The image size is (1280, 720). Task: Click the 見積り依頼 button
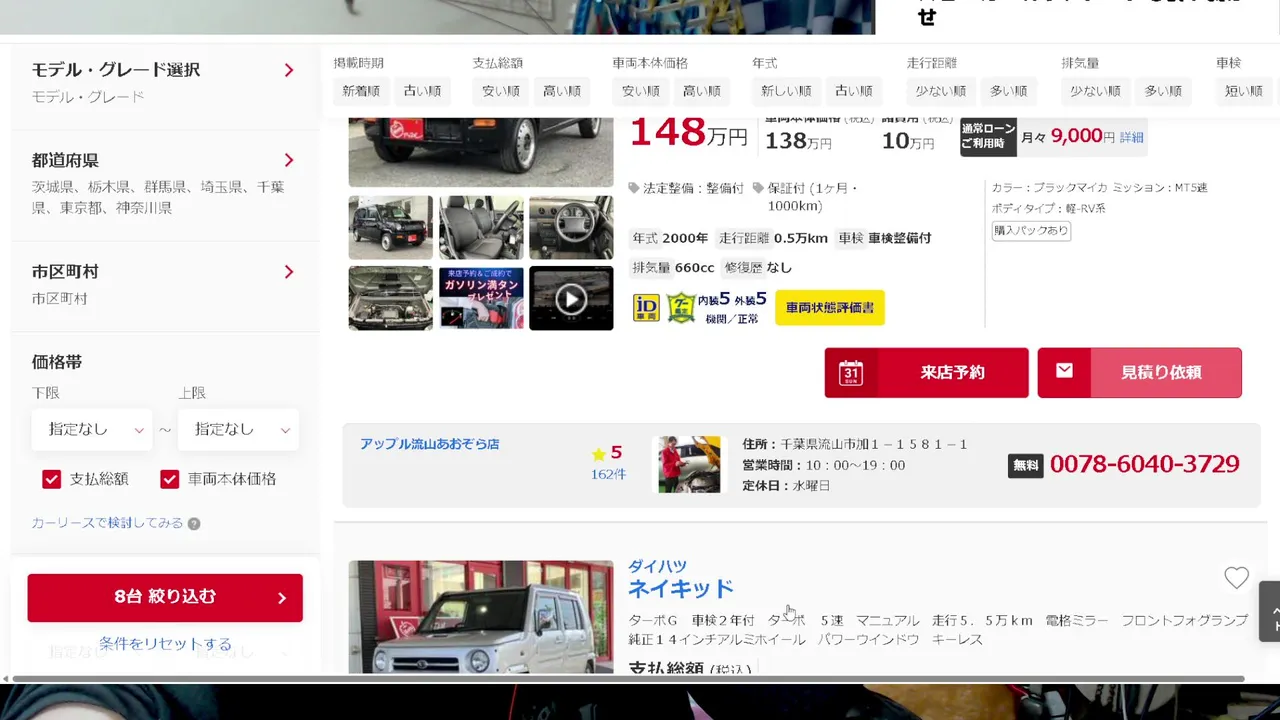(1140, 373)
